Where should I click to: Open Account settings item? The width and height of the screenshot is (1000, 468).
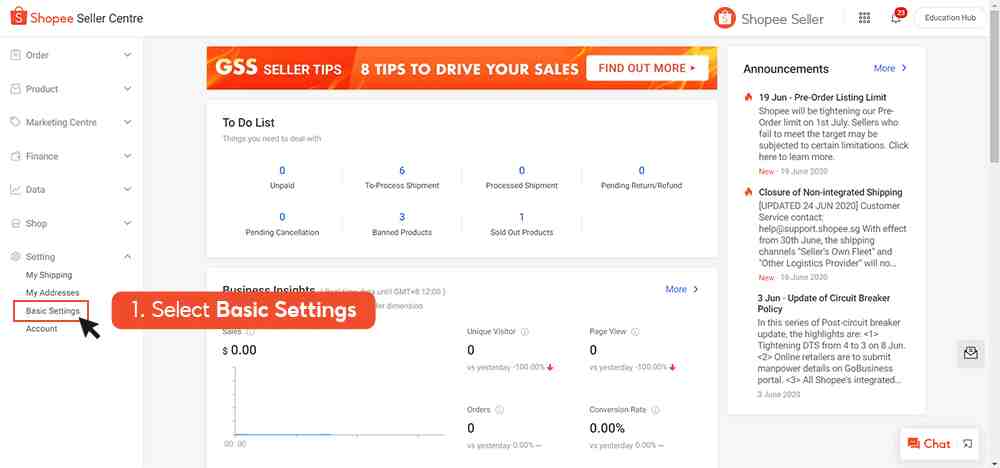click(41, 329)
